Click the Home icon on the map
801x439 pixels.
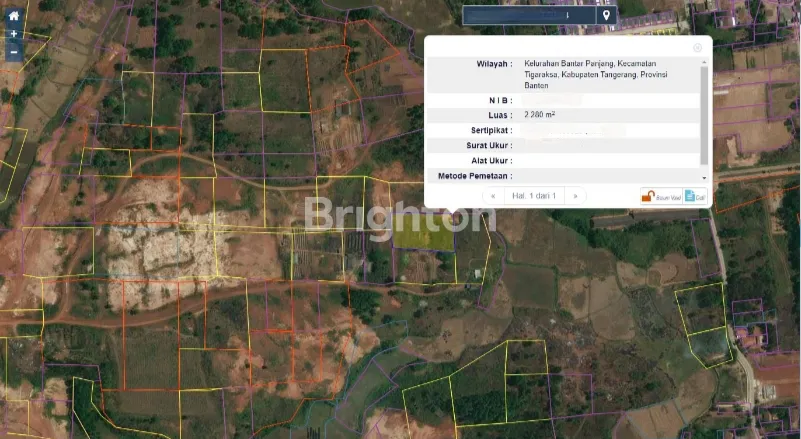13,16
